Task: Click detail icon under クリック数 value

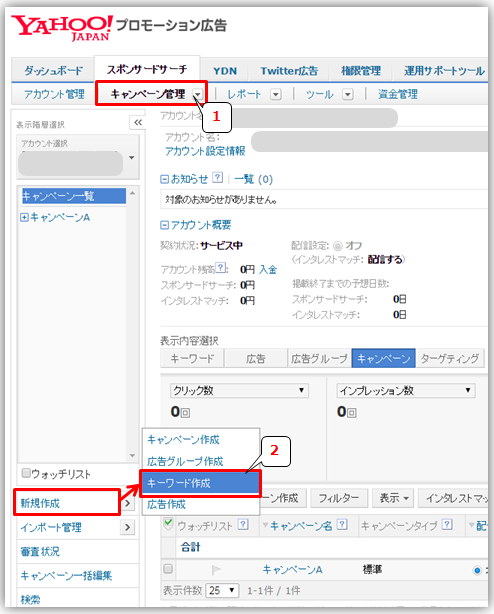Action: click(x=185, y=413)
